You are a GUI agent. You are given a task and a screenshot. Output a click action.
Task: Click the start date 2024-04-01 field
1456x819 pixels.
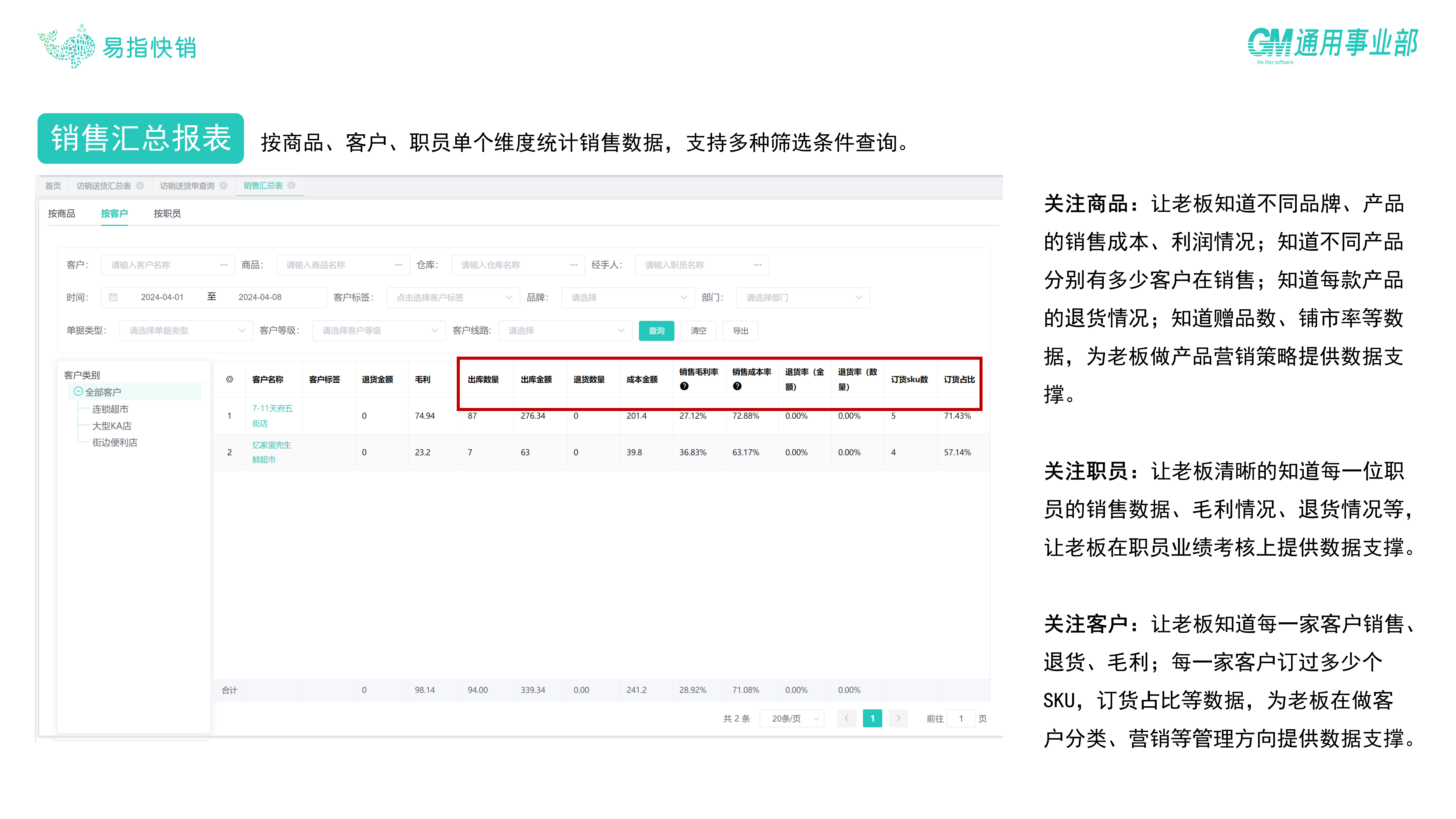162,297
